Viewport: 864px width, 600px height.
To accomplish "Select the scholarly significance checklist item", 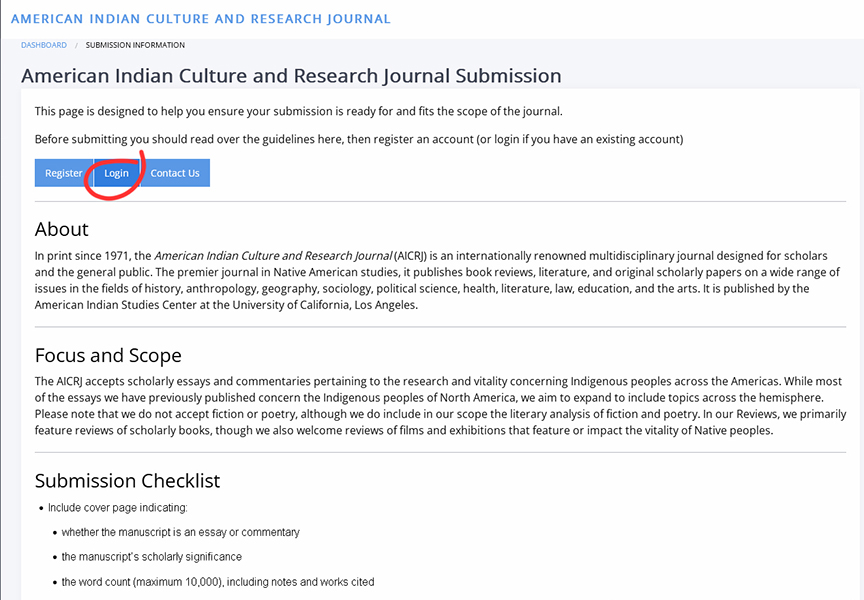I will pos(151,557).
